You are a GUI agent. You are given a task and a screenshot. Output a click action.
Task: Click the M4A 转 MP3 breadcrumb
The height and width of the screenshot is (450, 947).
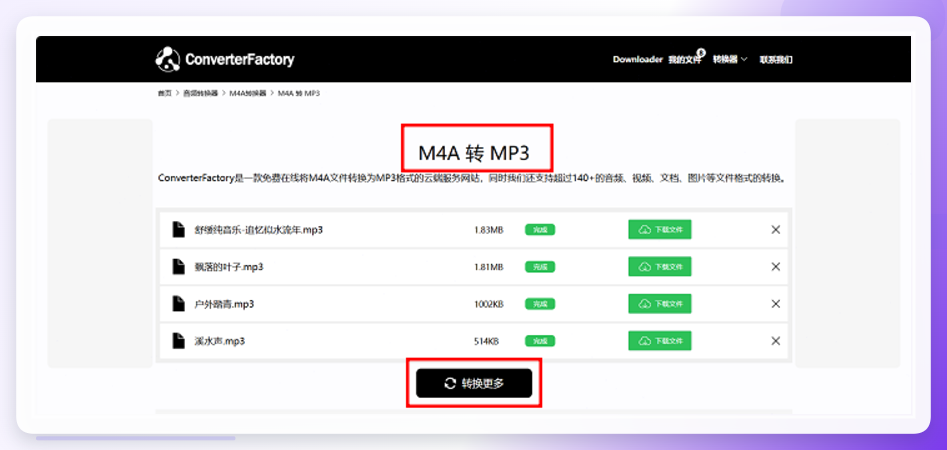point(298,93)
